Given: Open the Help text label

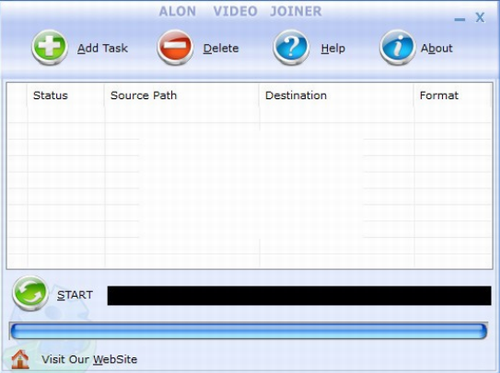Looking at the screenshot, I should [333, 48].
